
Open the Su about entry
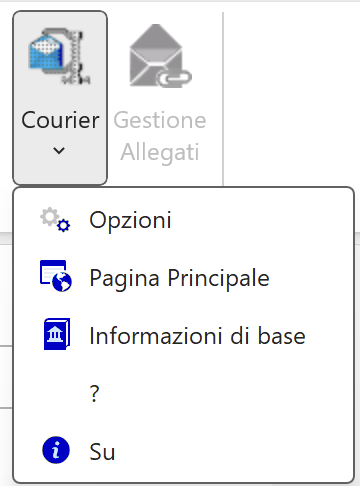click(x=183, y=452)
